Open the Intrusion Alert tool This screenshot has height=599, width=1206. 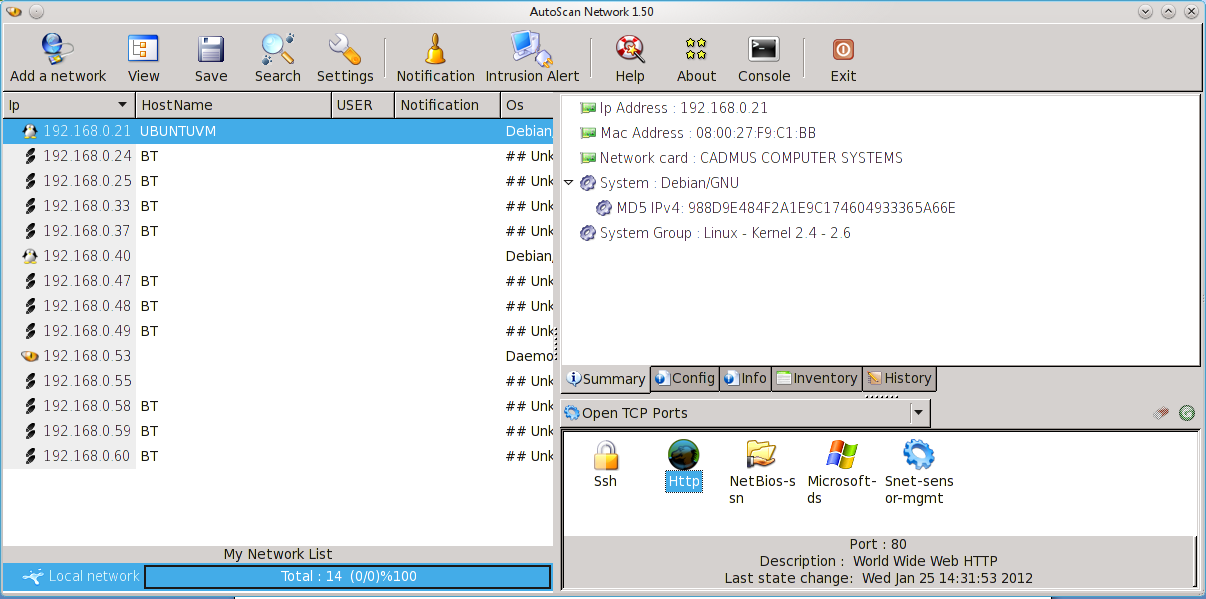click(532, 48)
